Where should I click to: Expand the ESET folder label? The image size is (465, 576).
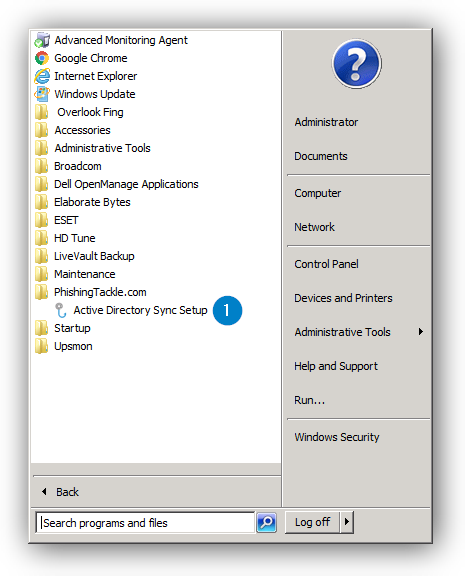(x=66, y=220)
